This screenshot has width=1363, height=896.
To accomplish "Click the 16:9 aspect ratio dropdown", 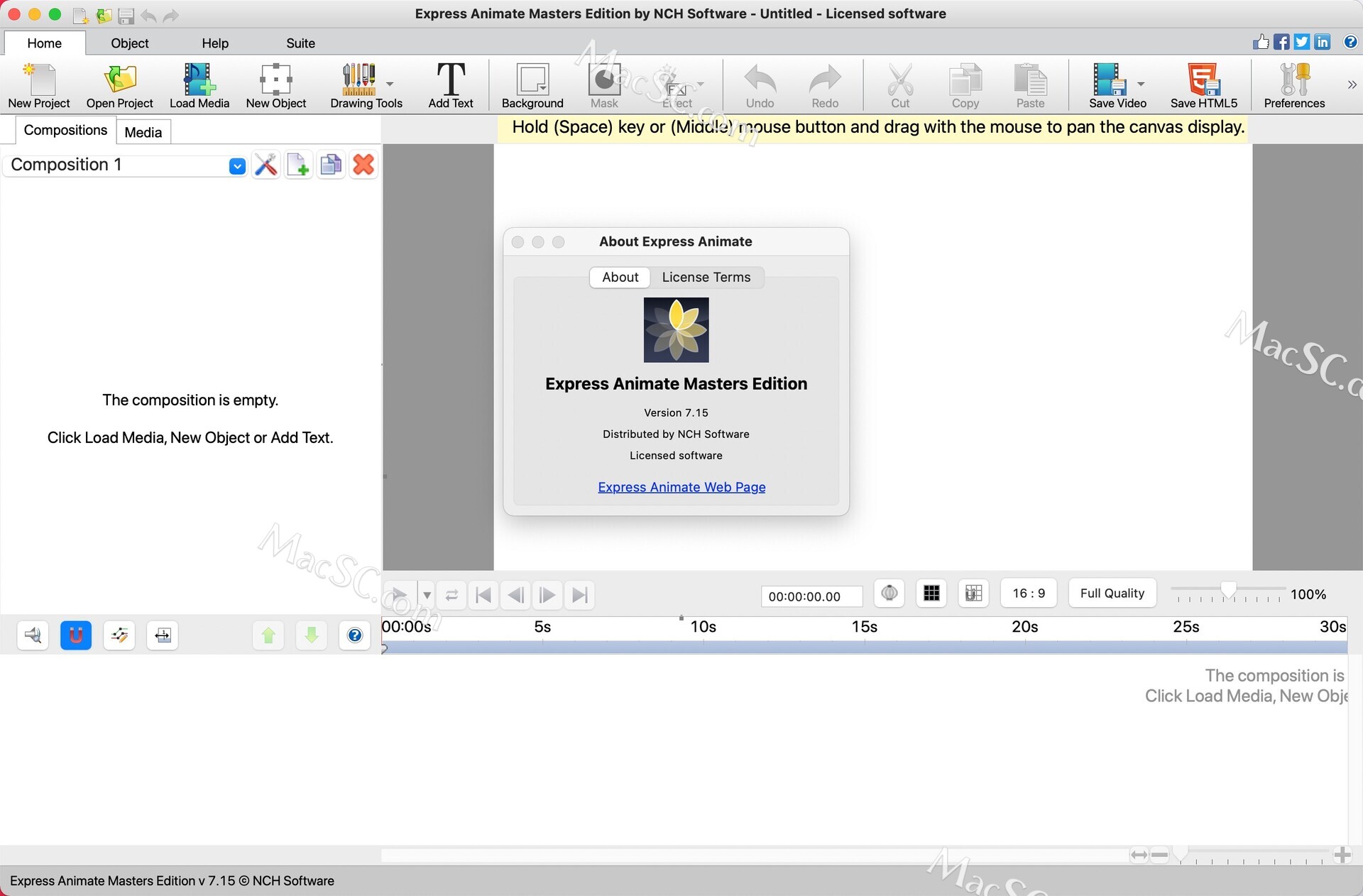I will click(1030, 594).
